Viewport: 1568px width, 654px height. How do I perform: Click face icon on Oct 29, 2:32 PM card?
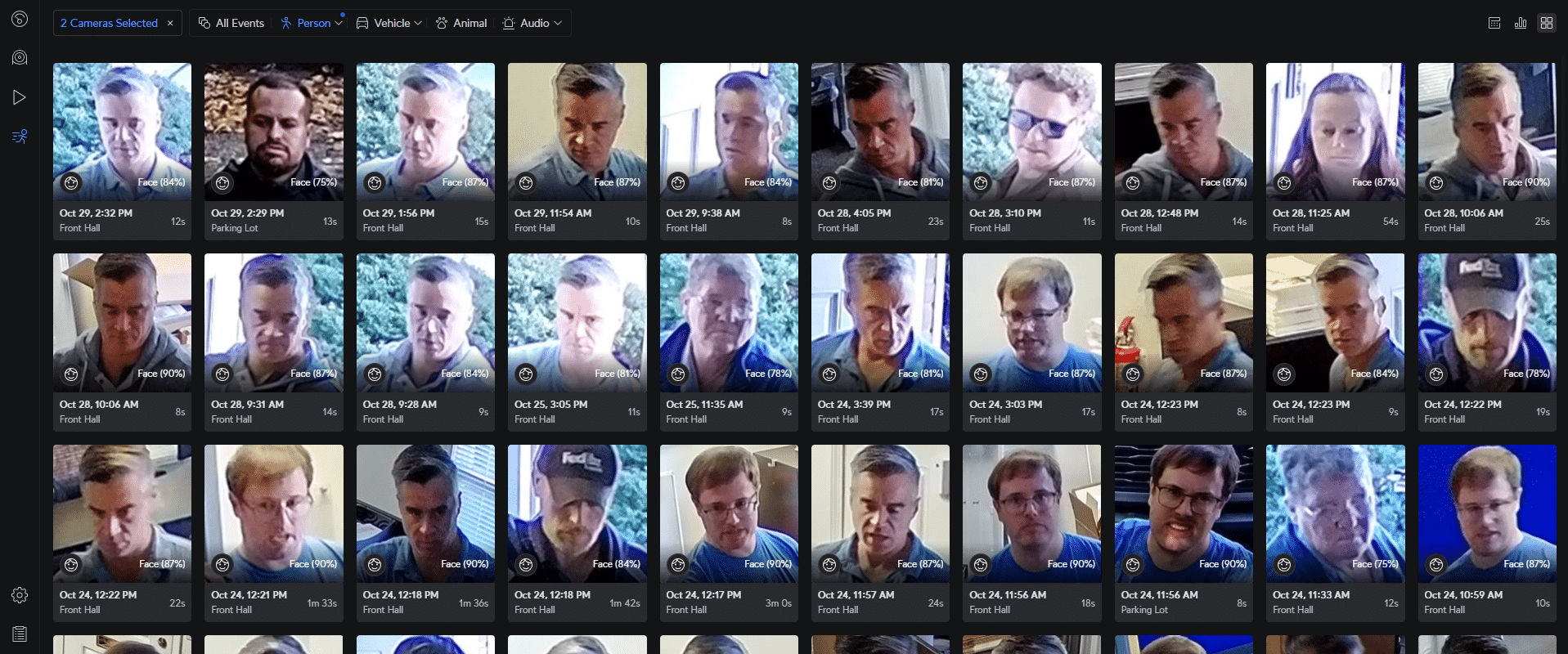(x=71, y=183)
